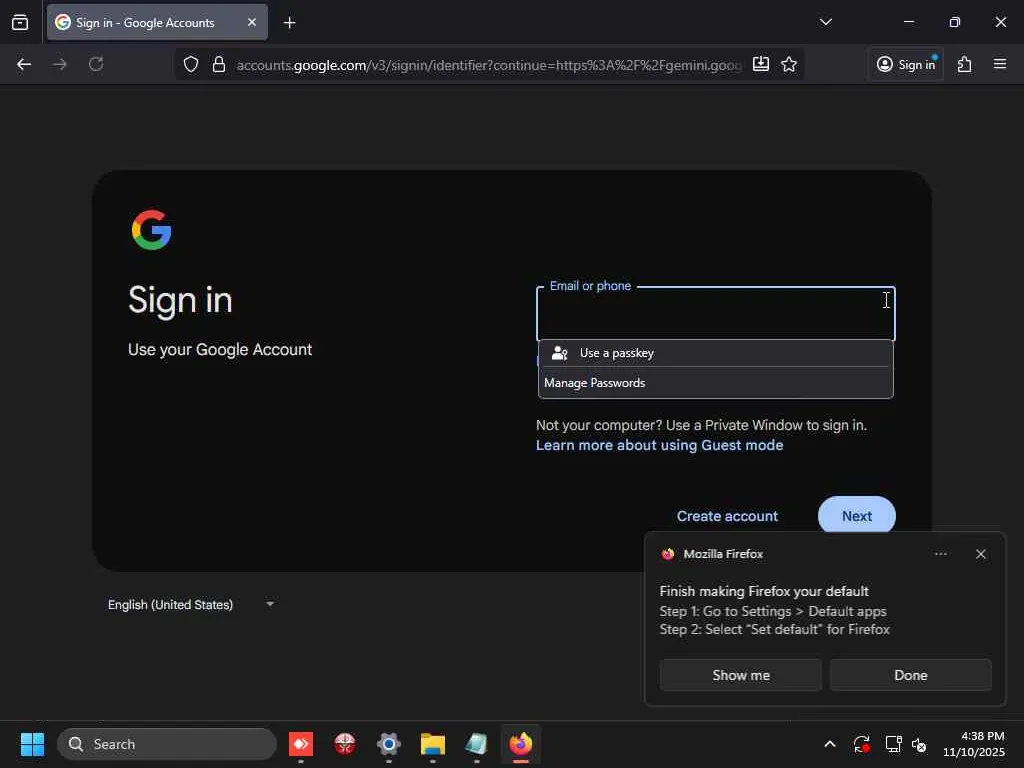This screenshot has width=1024, height=768.
Task: Dismiss the Mozilla Firefox notification
Action: (x=980, y=554)
